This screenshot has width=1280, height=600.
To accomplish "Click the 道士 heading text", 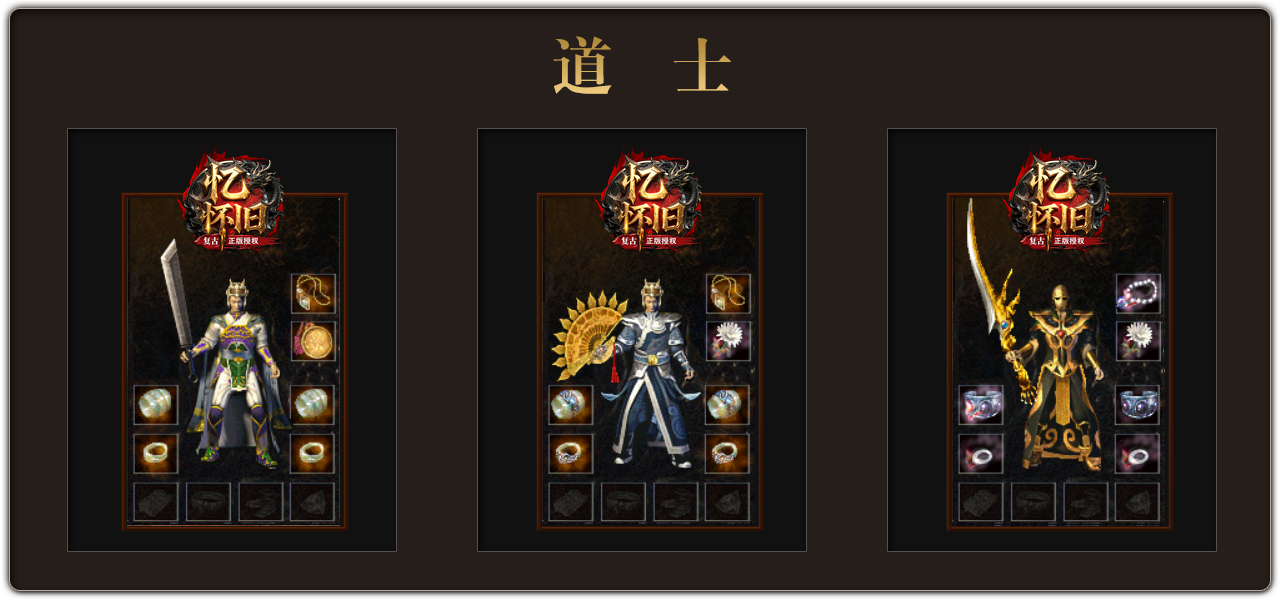I will 642,67.
